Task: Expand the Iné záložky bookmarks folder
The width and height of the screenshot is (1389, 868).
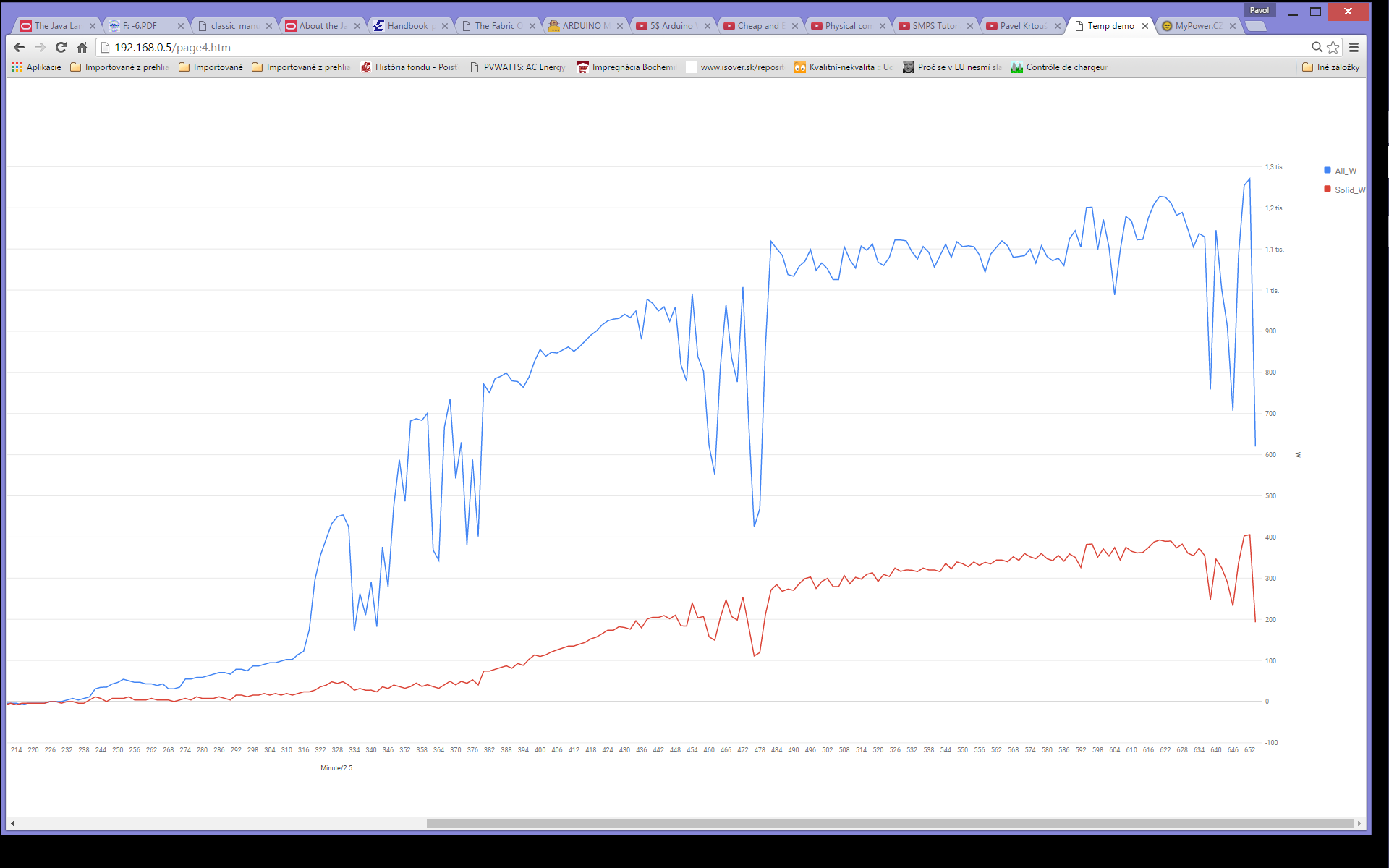Action: click(1330, 67)
